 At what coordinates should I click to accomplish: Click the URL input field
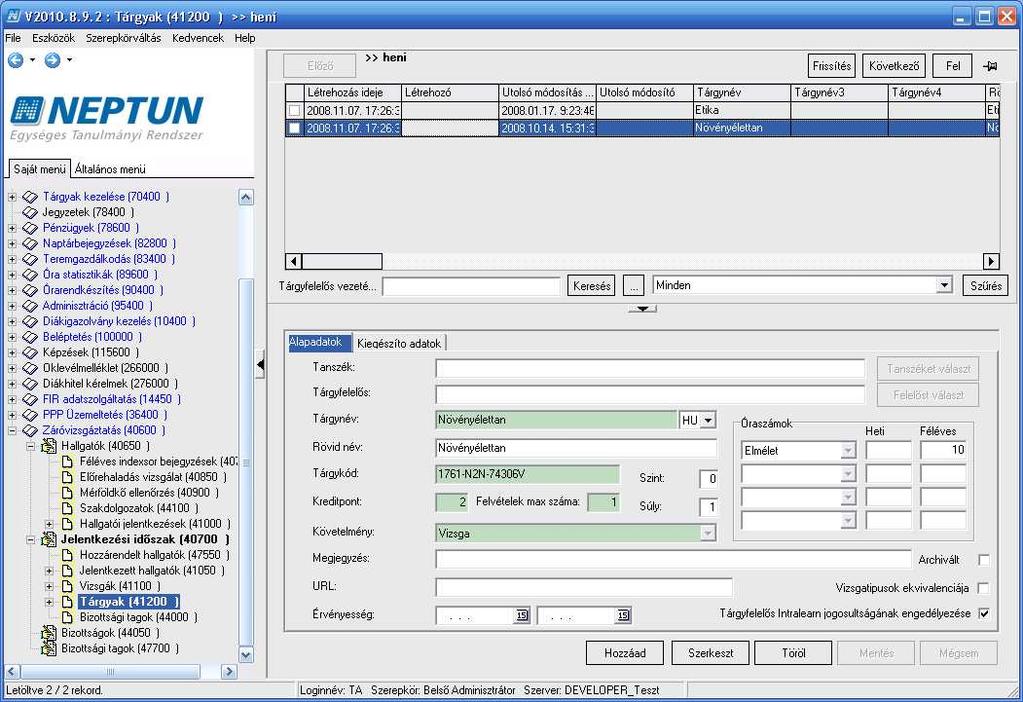(584, 587)
